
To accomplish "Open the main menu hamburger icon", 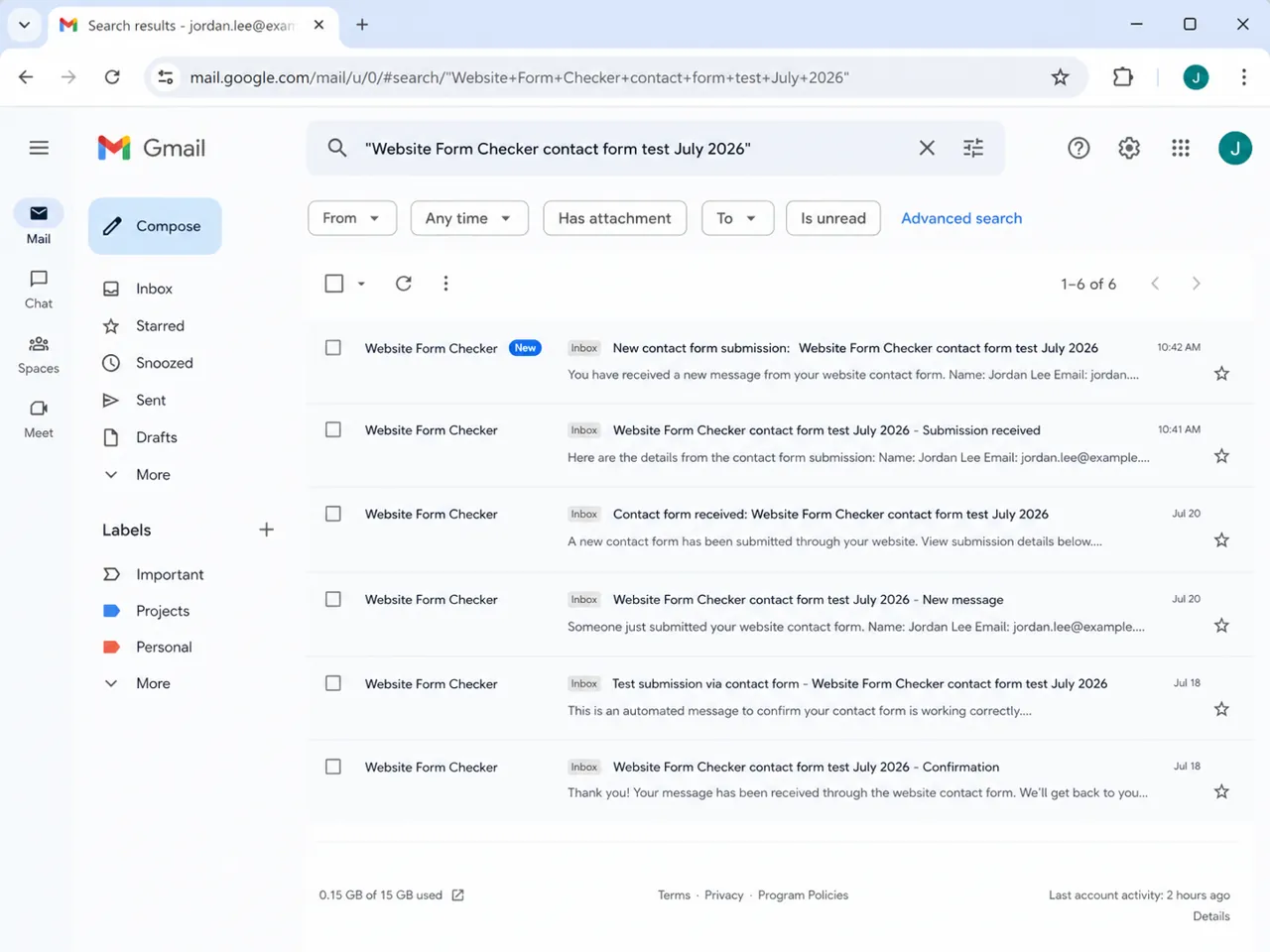I will 39,148.
